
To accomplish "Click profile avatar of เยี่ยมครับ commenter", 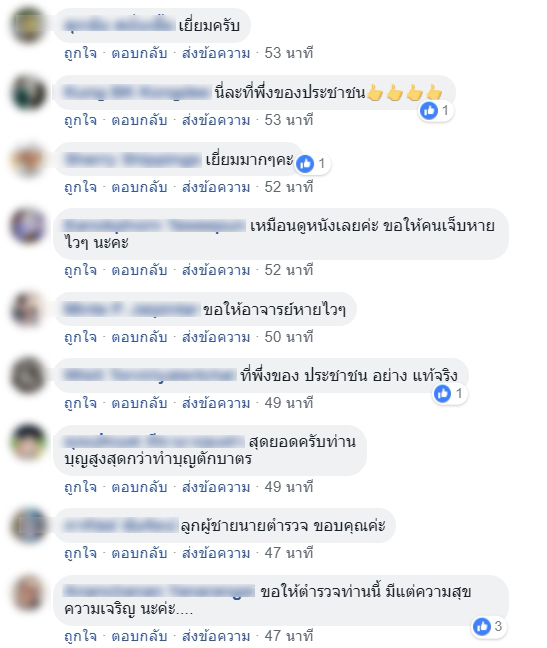I will click(28, 26).
